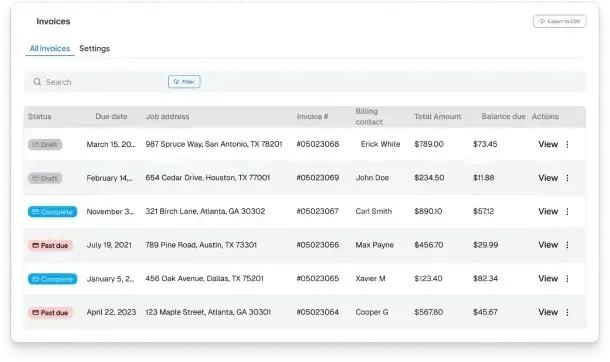The width and height of the screenshot is (610, 362).
Task: Click total amount $456.70
Action: point(429,245)
